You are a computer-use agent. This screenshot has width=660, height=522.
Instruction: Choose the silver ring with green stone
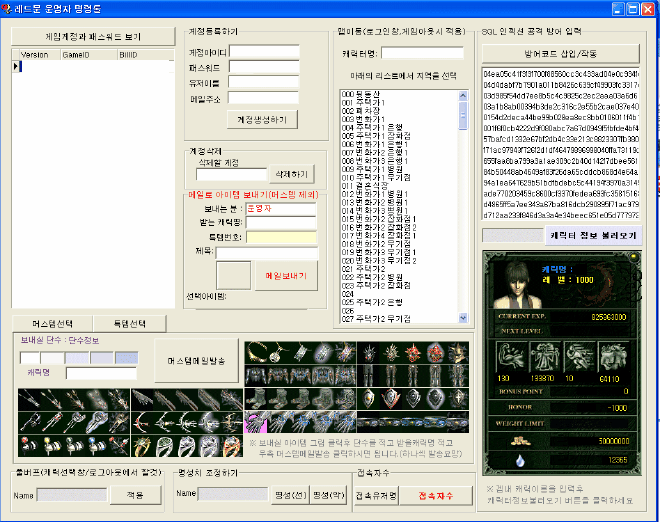[x=165, y=446]
